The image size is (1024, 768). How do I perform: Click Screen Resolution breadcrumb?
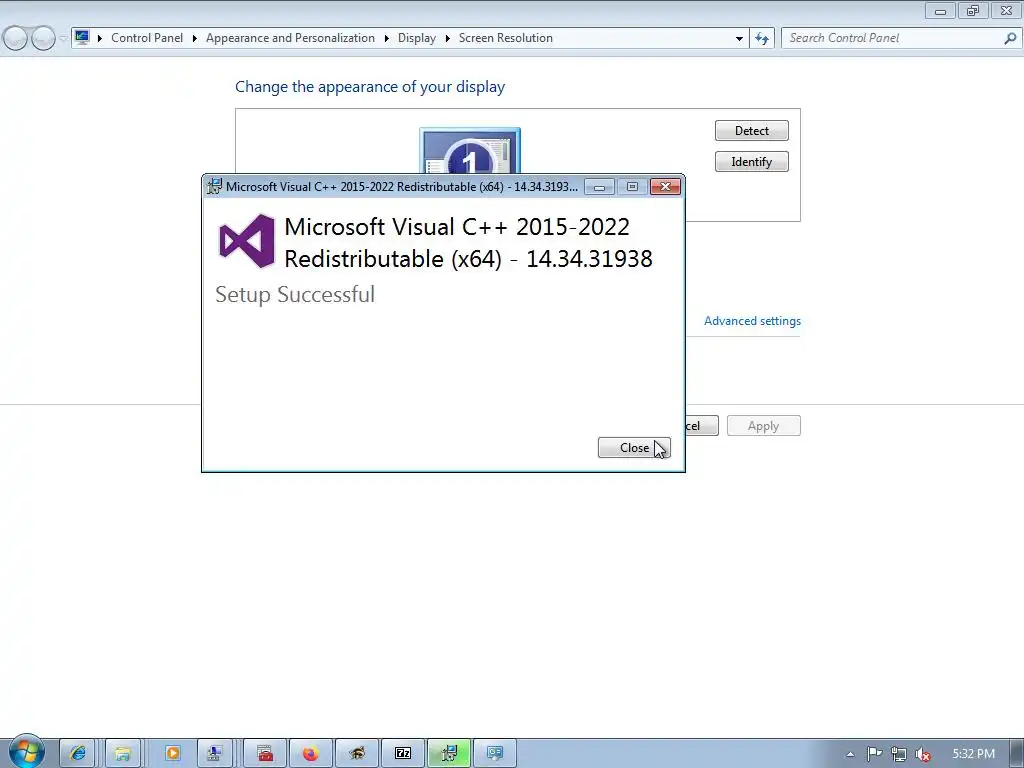pyautogui.click(x=505, y=38)
